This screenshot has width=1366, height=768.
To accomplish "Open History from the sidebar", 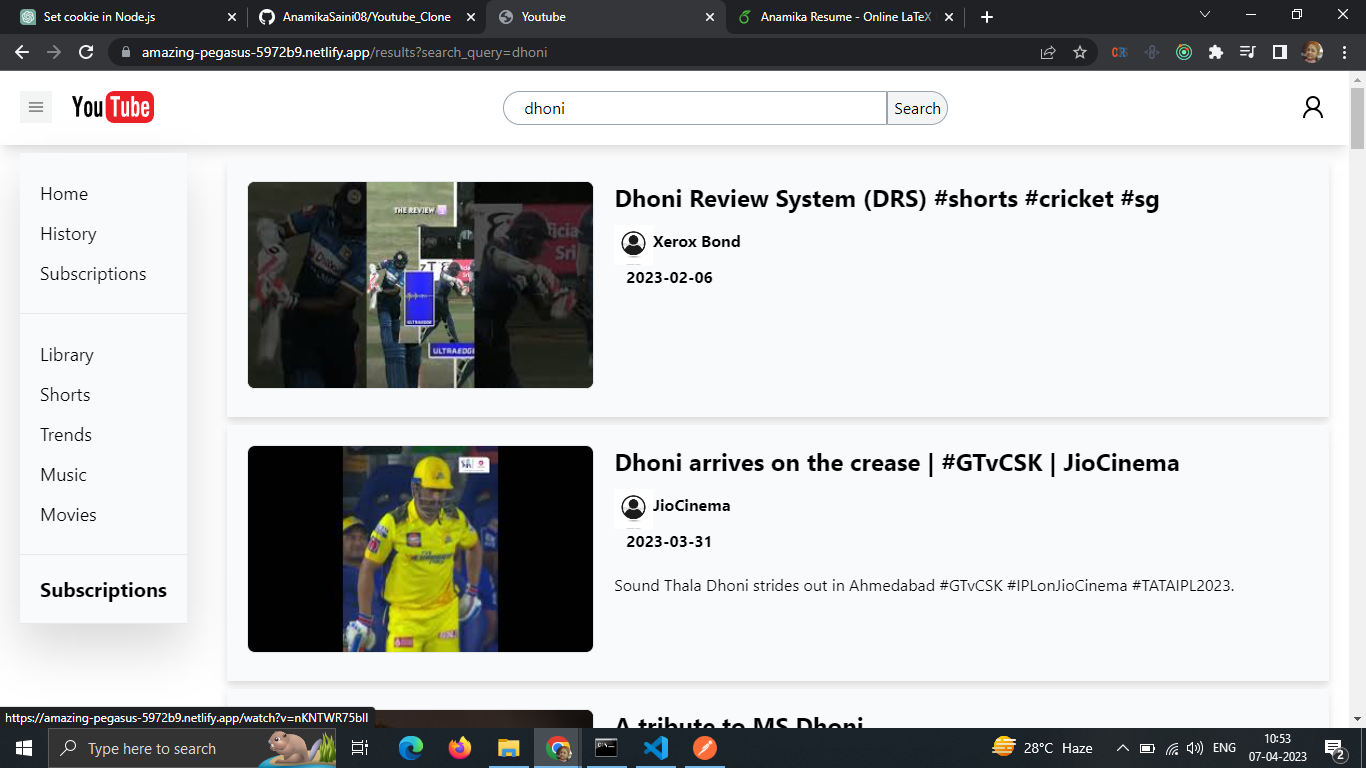I will (68, 234).
